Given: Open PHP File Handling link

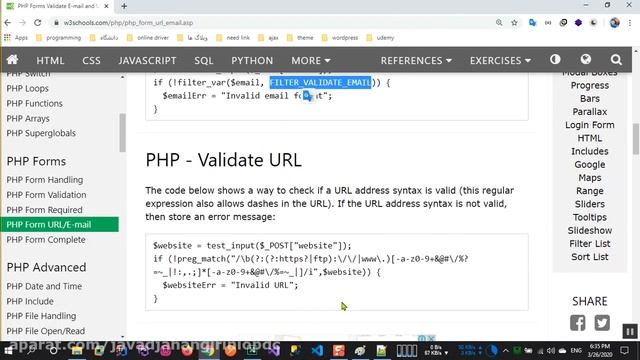Looking at the screenshot, I should 41,316.
